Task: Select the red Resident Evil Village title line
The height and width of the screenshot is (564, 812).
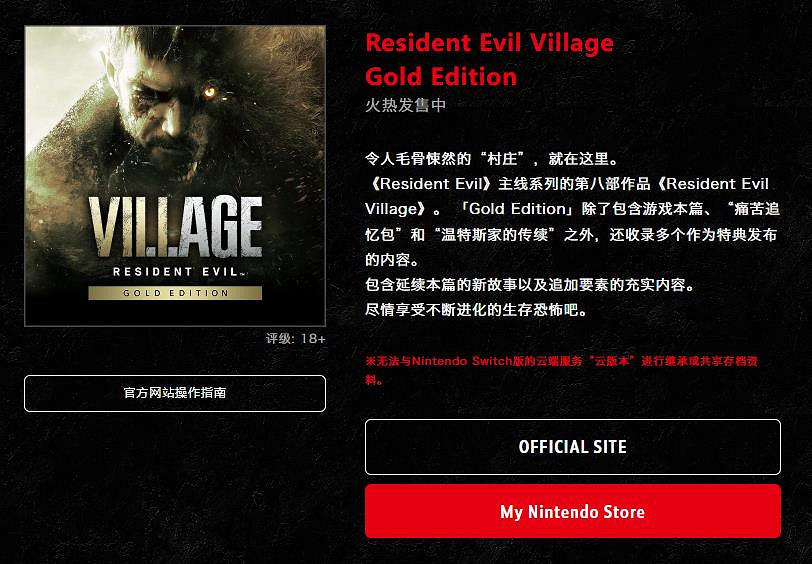Action: click(x=489, y=43)
